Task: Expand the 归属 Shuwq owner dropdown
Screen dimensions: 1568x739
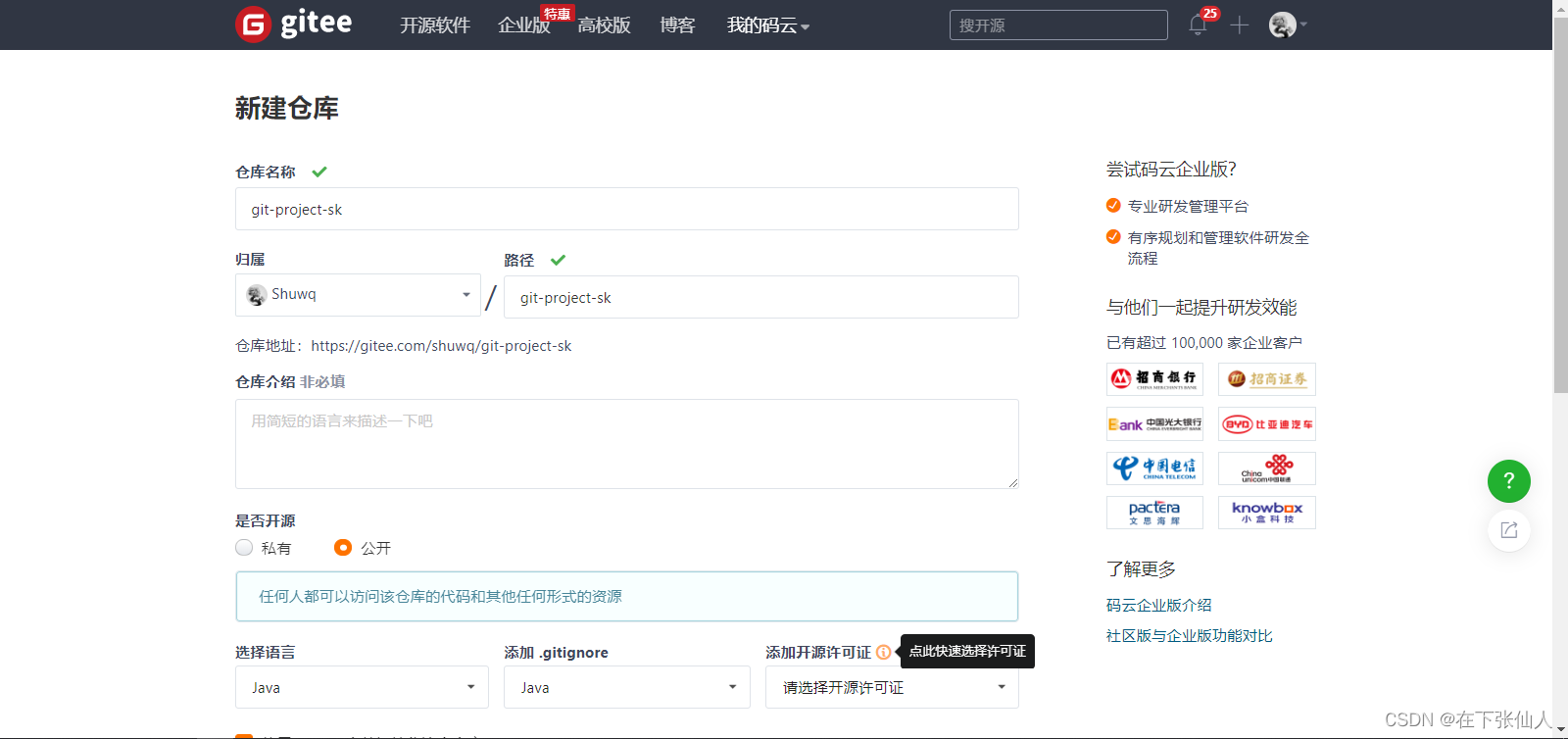Action: (358, 295)
